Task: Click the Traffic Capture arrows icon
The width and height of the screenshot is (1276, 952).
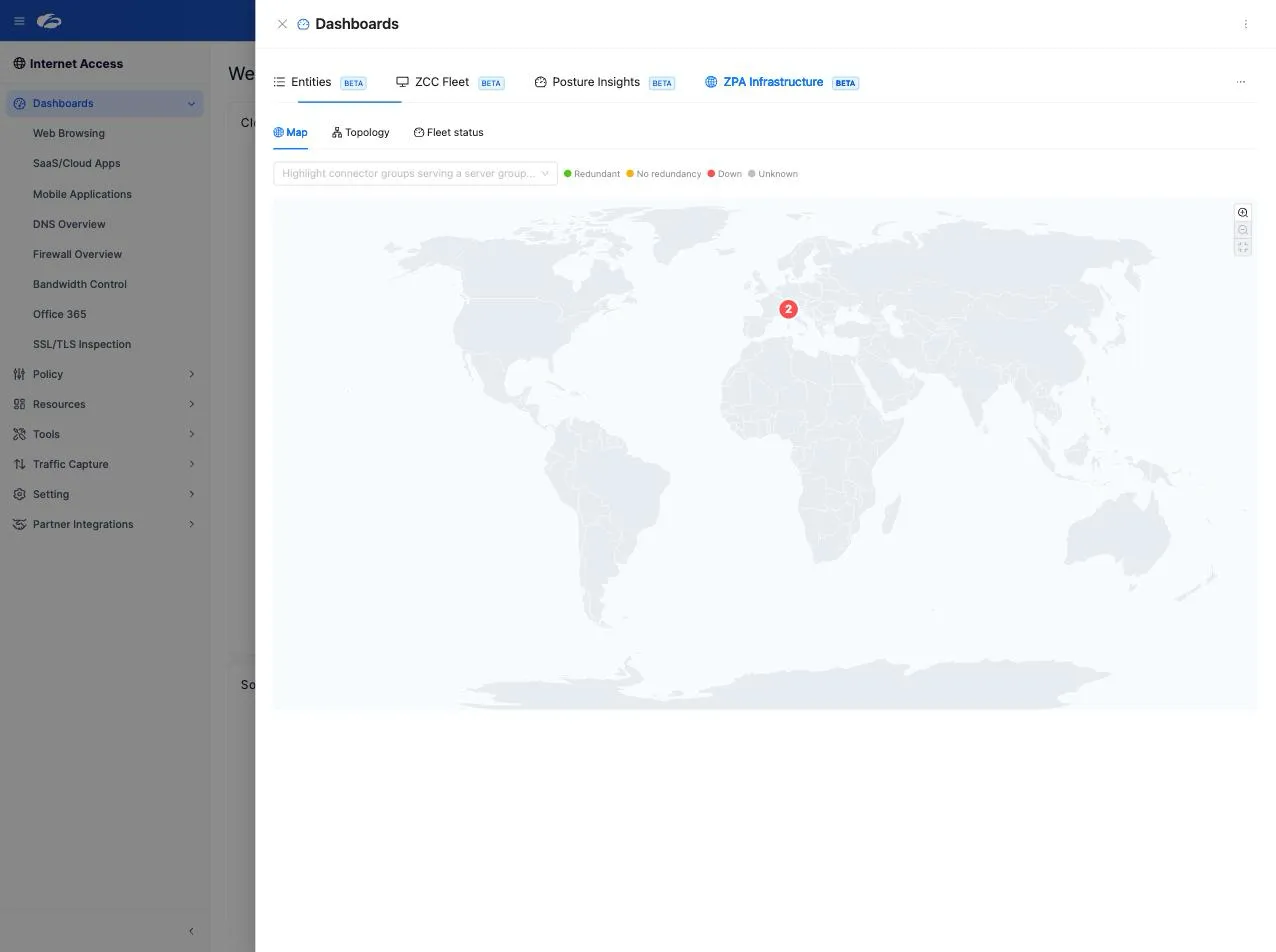Action: [19, 464]
